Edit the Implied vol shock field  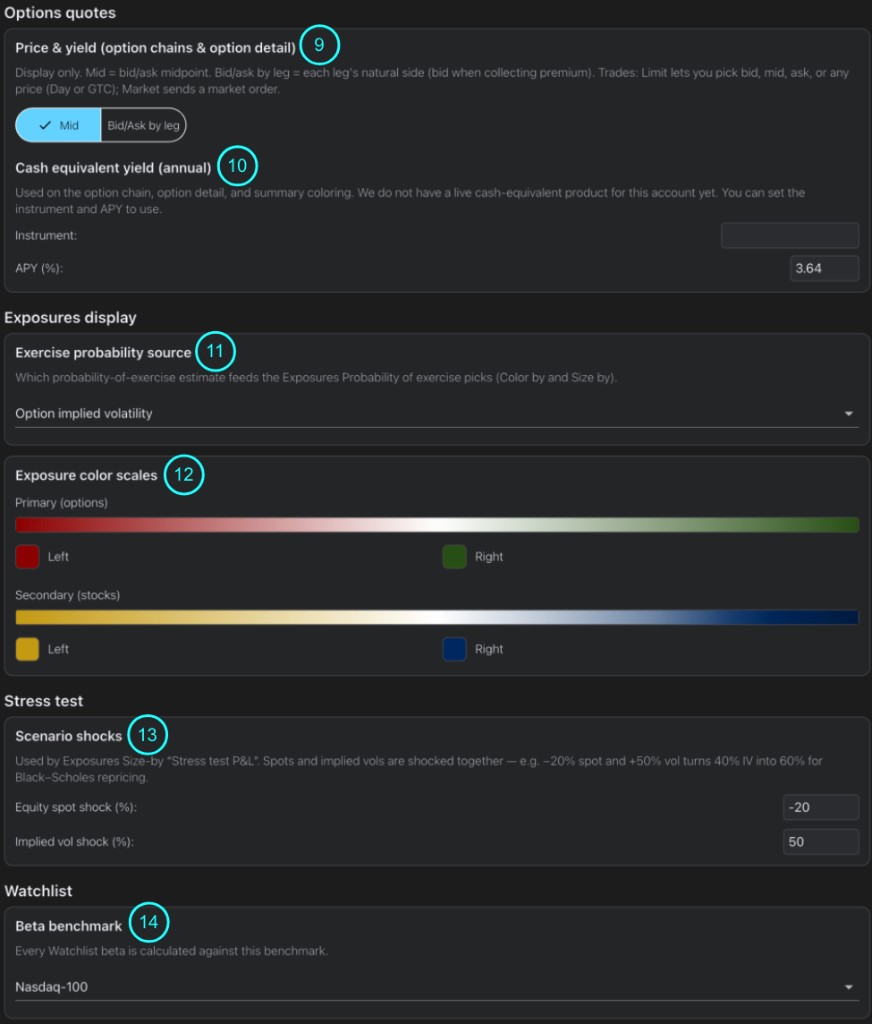click(x=820, y=842)
